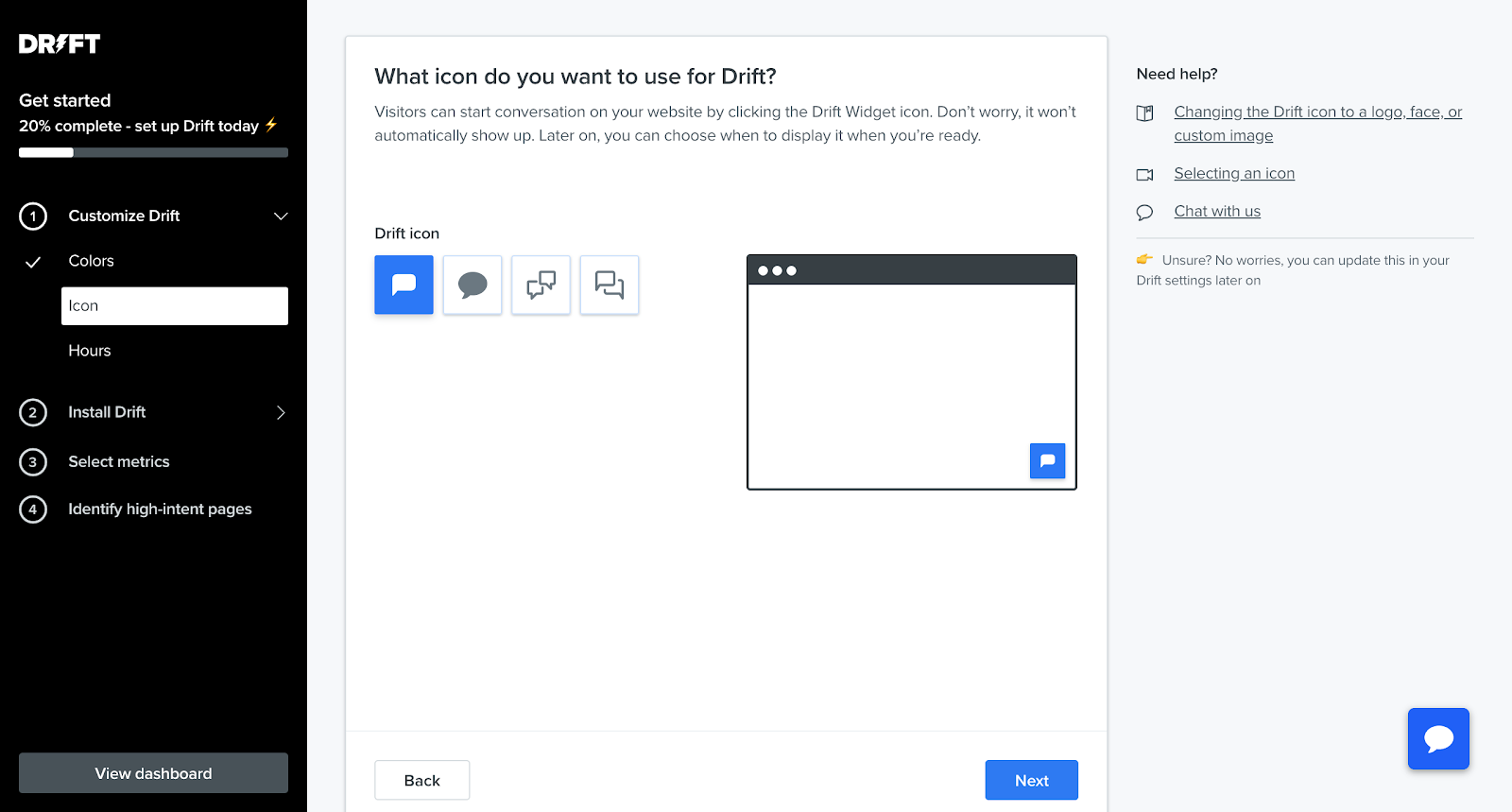Click the checkmark next to Colors
This screenshot has width=1512, height=812.
click(x=33, y=262)
